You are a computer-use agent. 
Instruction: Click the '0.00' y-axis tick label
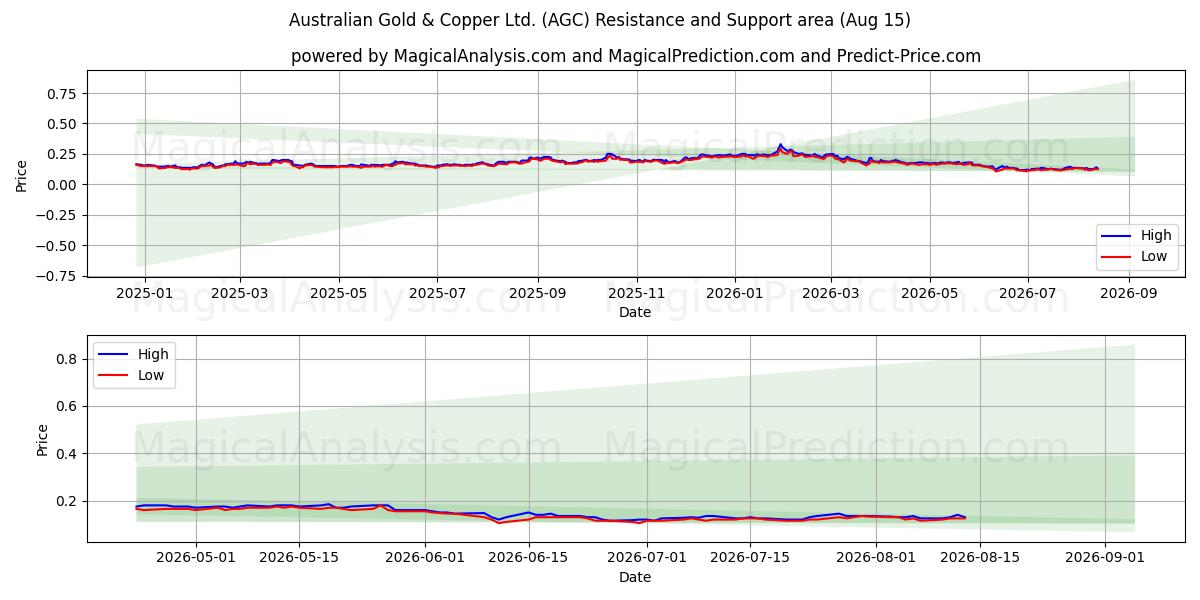(x=63, y=185)
